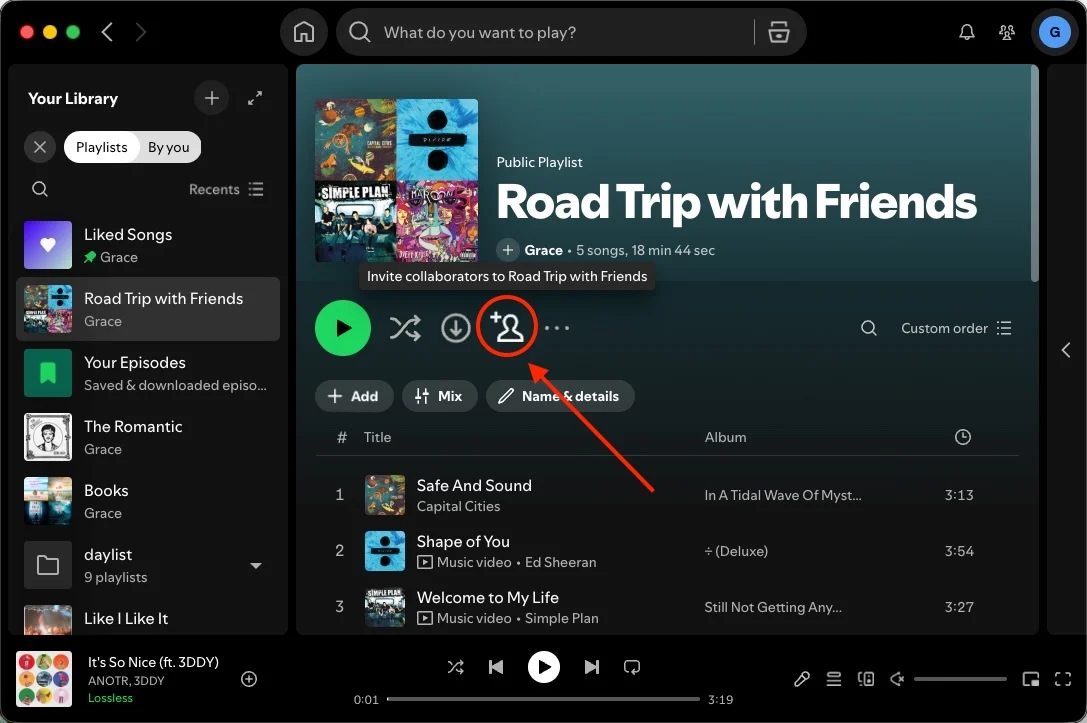Show lyrics with microphone icon
The width and height of the screenshot is (1087, 723).
pyautogui.click(x=801, y=679)
